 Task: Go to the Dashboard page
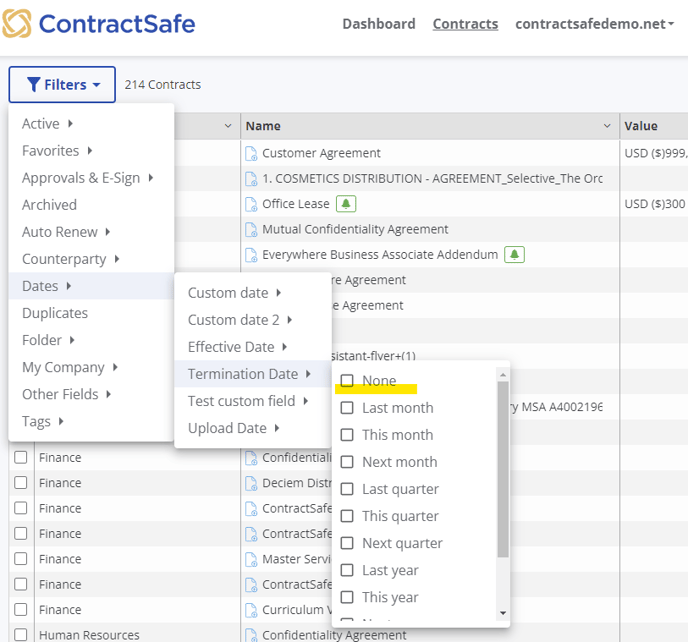click(x=379, y=24)
